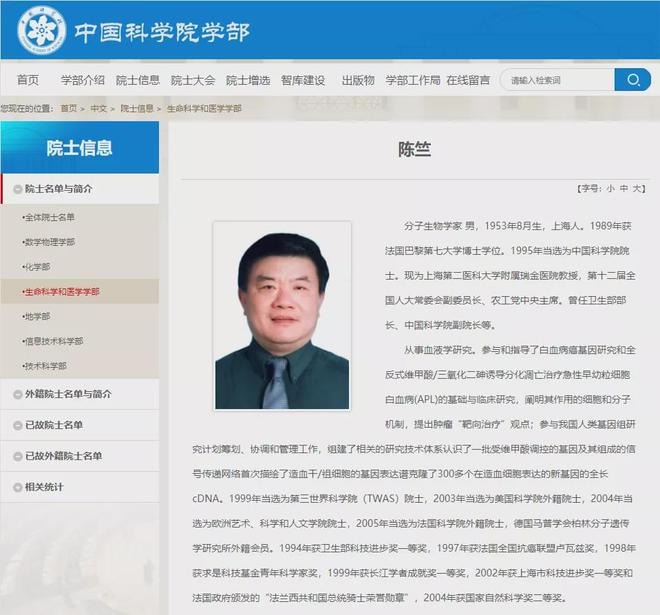Screen dimensions: 660x615
Task: Expand the 相关统计 sidebar section
Action: click(80, 487)
